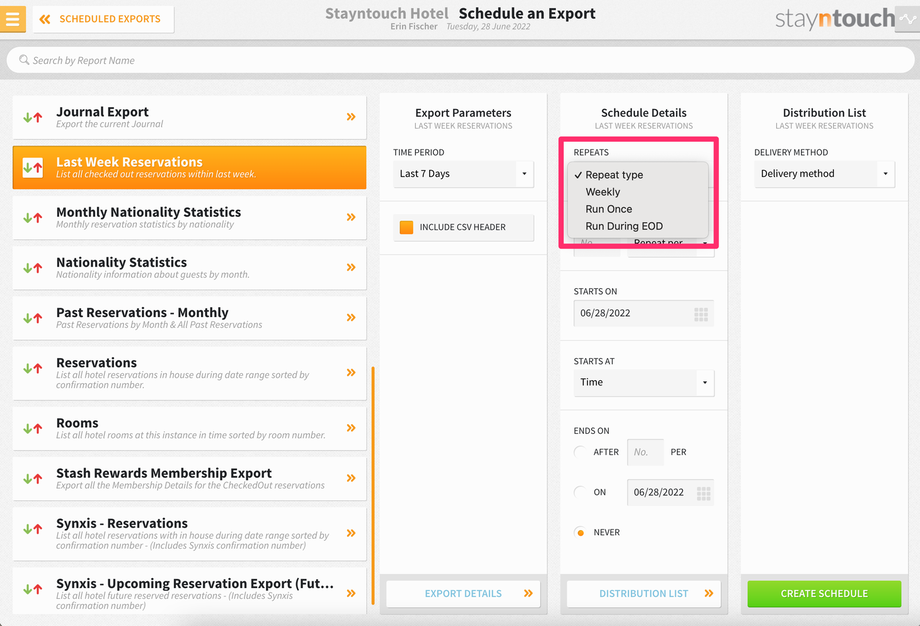Open the hamburger main menu
The height and width of the screenshot is (626, 920).
point(12,19)
